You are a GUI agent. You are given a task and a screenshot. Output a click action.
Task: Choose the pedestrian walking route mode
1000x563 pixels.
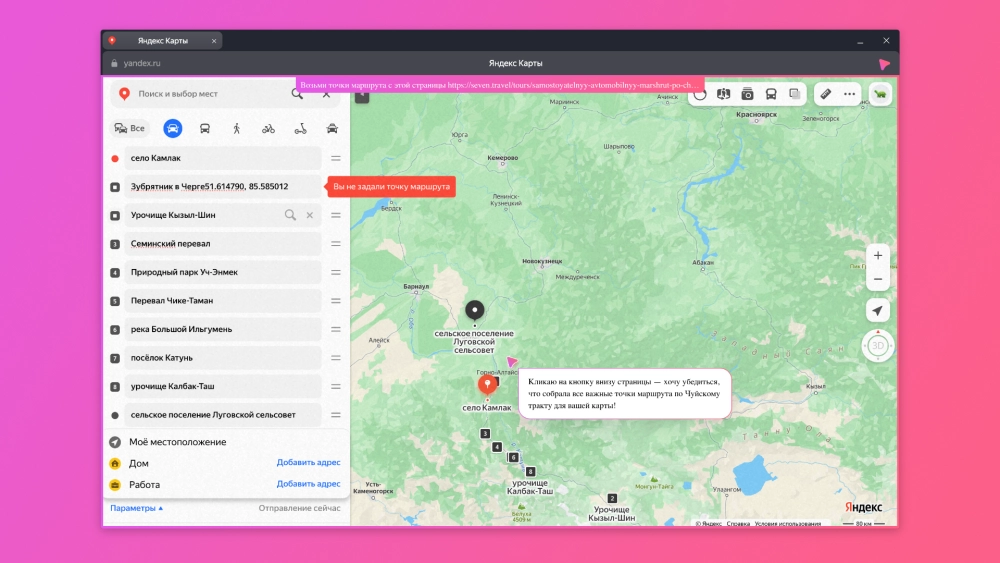[237, 128]
